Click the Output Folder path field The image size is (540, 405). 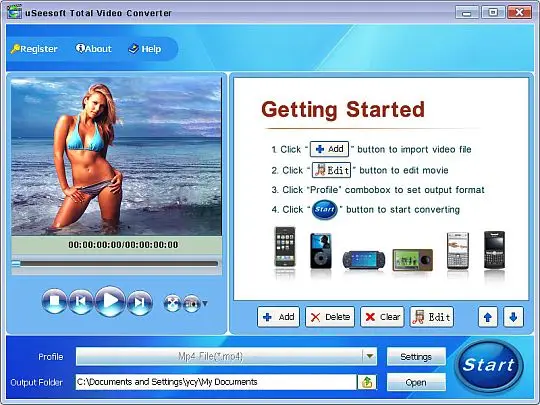coord(216,382)
